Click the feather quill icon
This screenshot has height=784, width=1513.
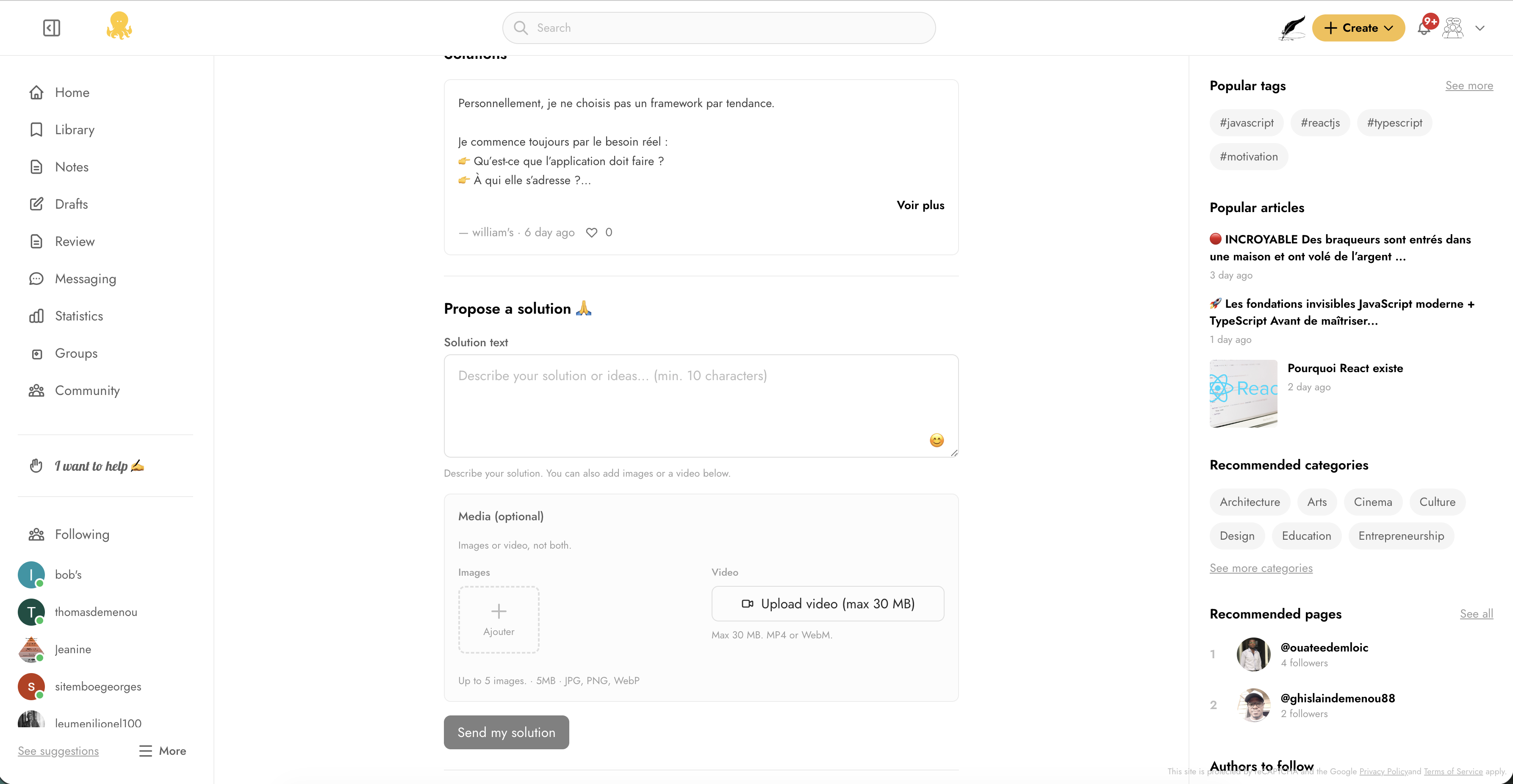click(1291, 28)
